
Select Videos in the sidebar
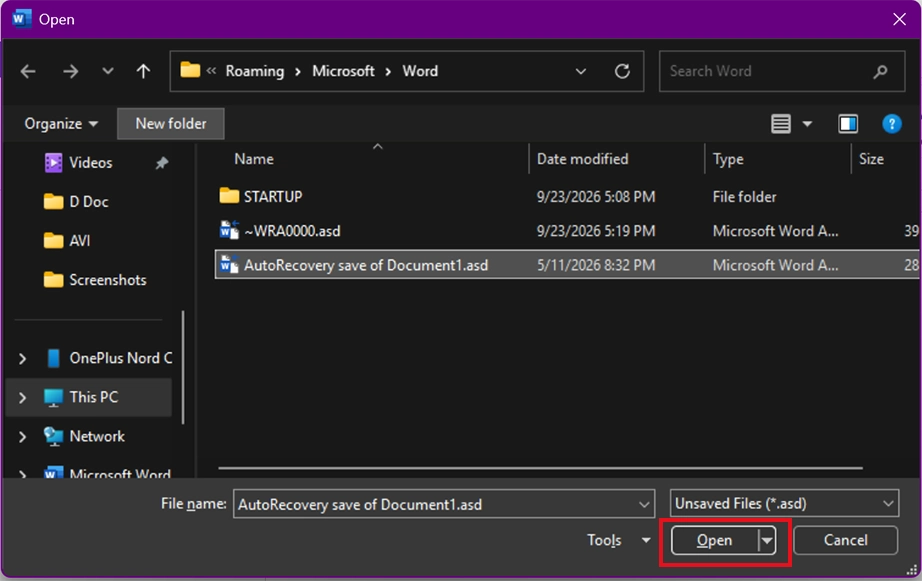(x=91, y=162)
